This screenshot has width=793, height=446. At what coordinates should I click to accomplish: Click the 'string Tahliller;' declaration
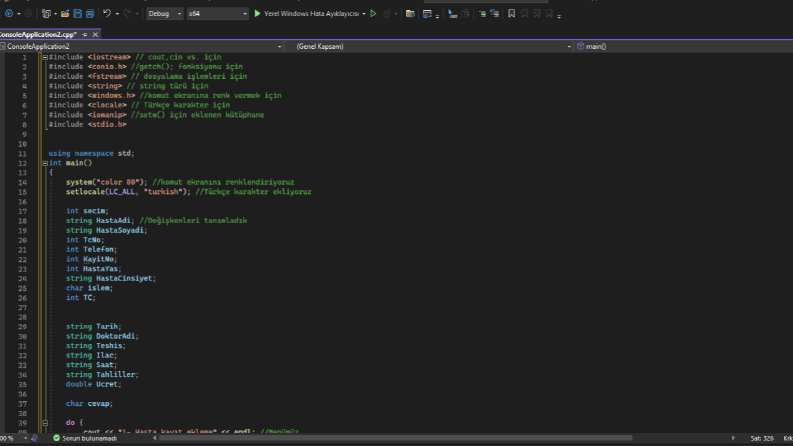tap(102, 375)
